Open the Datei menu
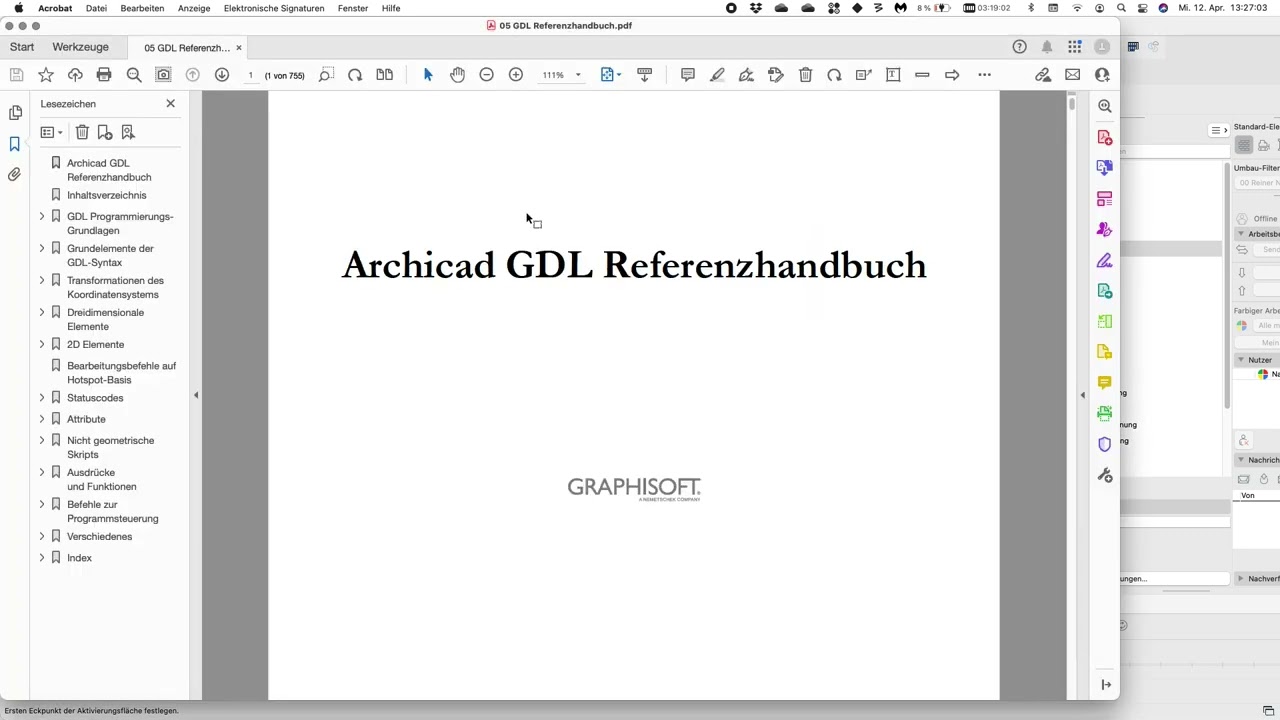This screenshot has height=720, width=1280. (97, 8)
